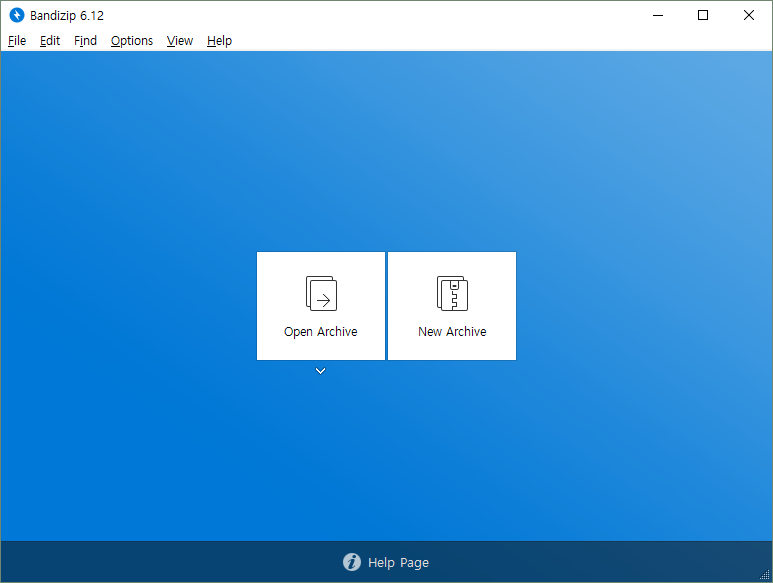Open the Edit menu
773x583 pixels.
[50, 41]
